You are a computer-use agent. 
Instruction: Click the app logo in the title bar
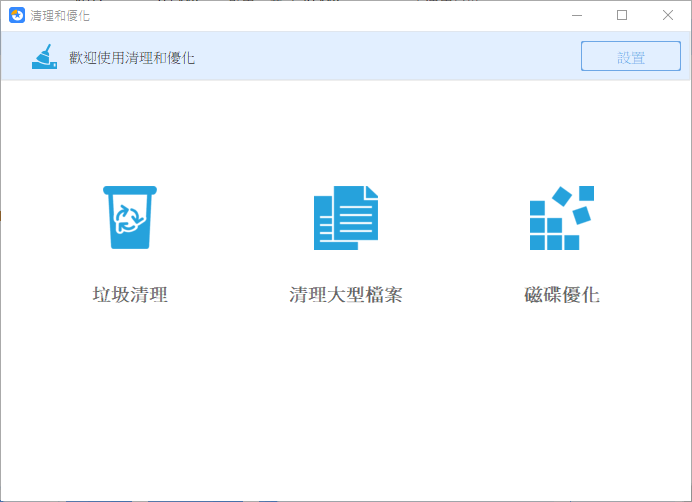[x=17, y=15]
